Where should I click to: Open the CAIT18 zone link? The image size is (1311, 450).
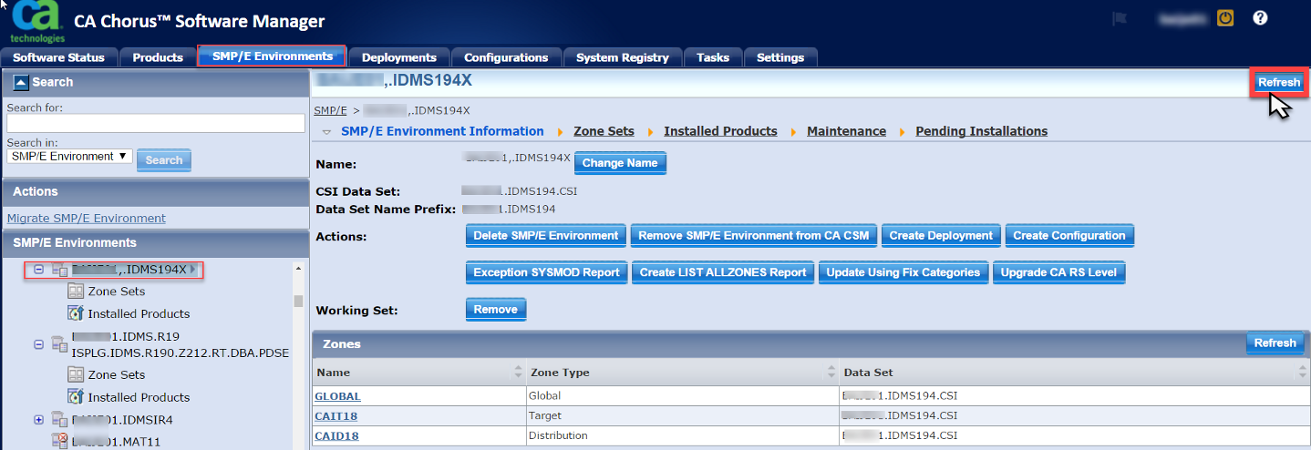[x=336, y=416]
